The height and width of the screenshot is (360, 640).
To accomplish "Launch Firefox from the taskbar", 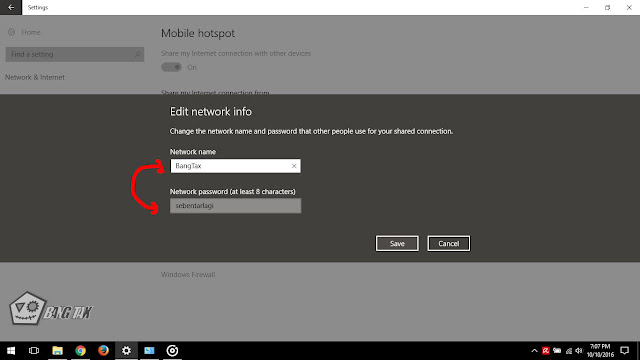I will point(103,351).
